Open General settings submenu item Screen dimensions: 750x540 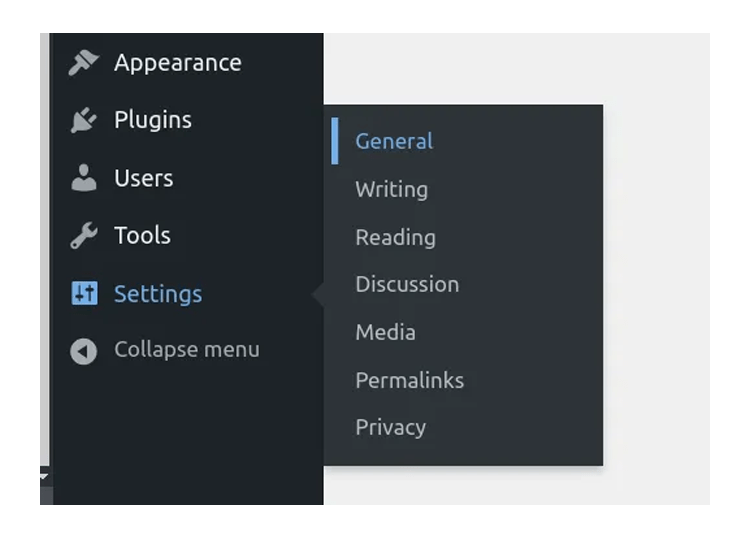coord(394,142)
